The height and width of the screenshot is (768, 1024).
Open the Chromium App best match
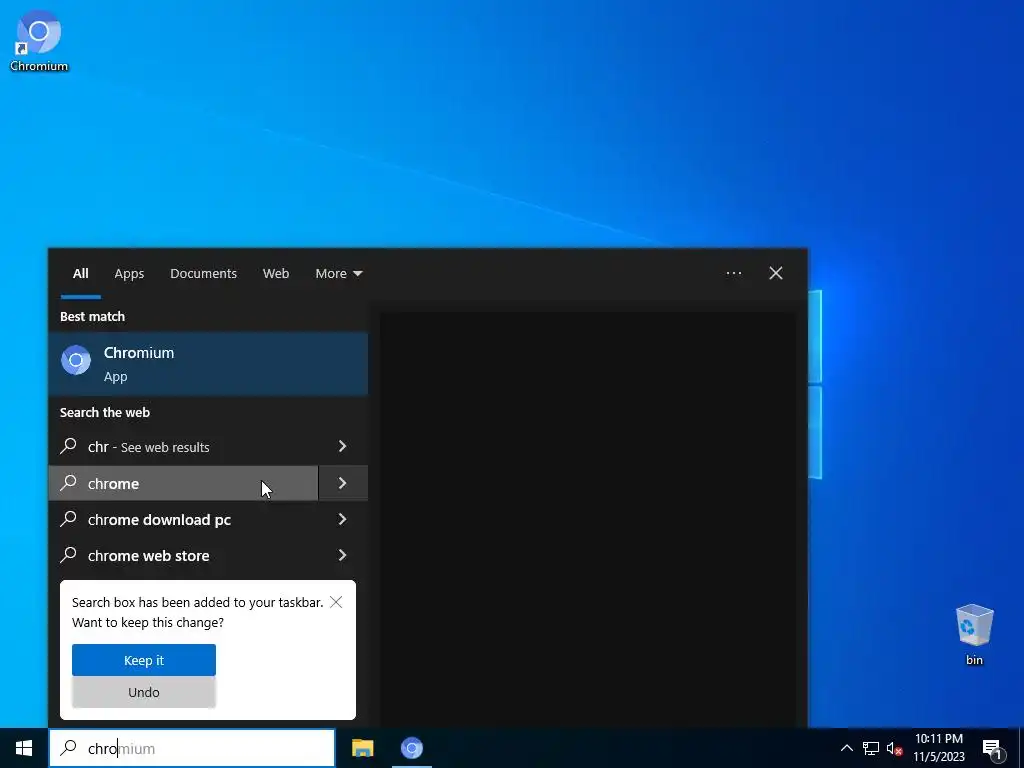click(x=208, y=364)
